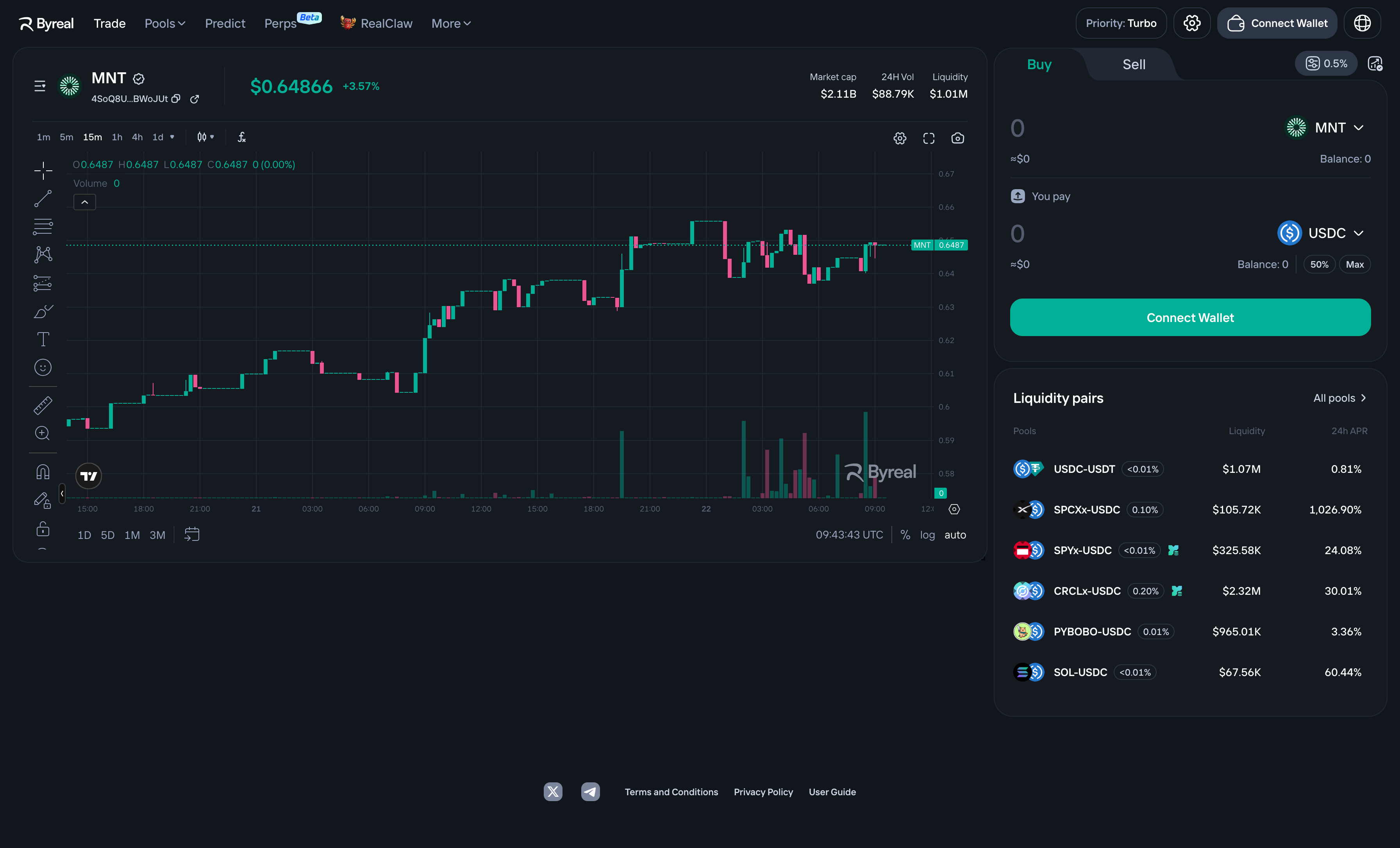Take a chart snapshot
Screen dimensions: 1400x848
coord(958,138)
